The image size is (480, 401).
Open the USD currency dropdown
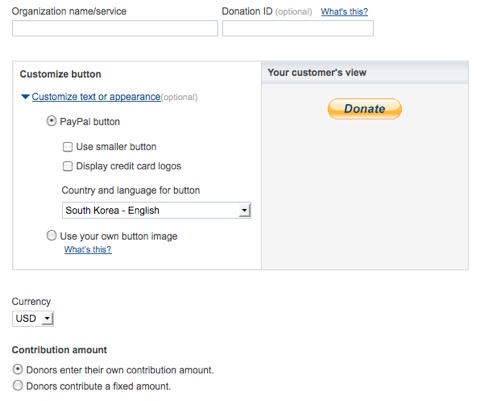coord(33,318)
